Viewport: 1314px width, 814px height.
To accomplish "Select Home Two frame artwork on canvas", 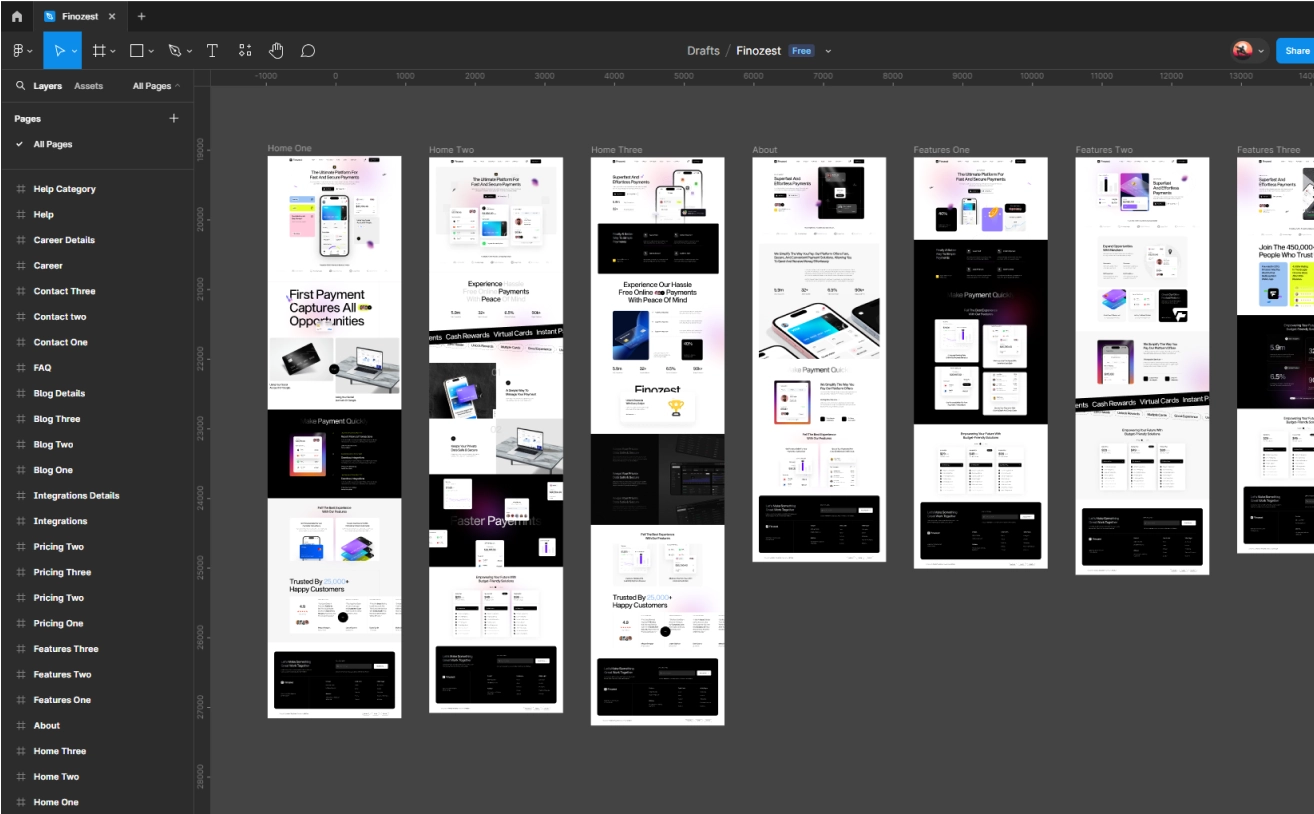I will tap(496, 435).
